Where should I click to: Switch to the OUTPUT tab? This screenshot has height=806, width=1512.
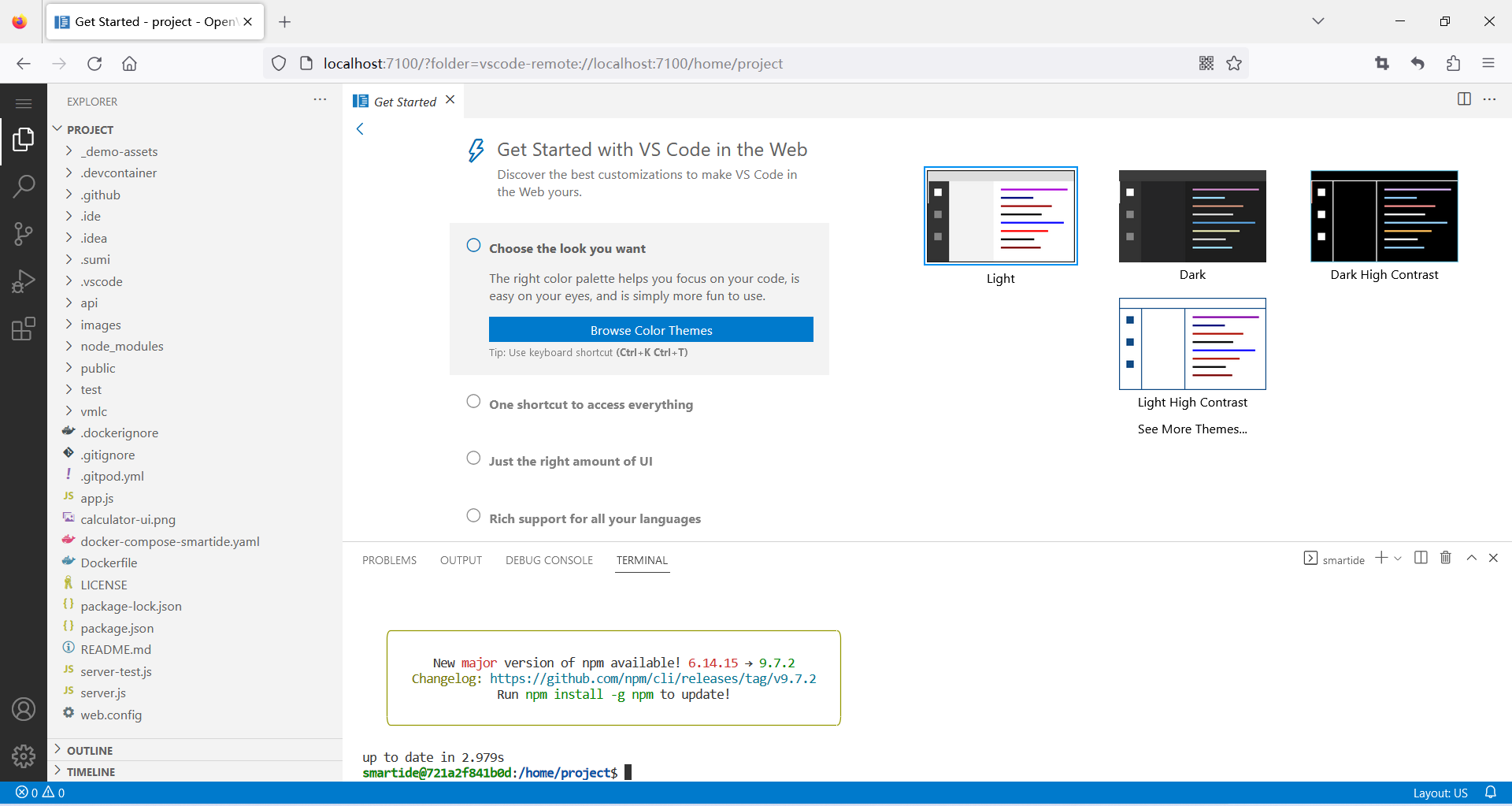(461, 560)
